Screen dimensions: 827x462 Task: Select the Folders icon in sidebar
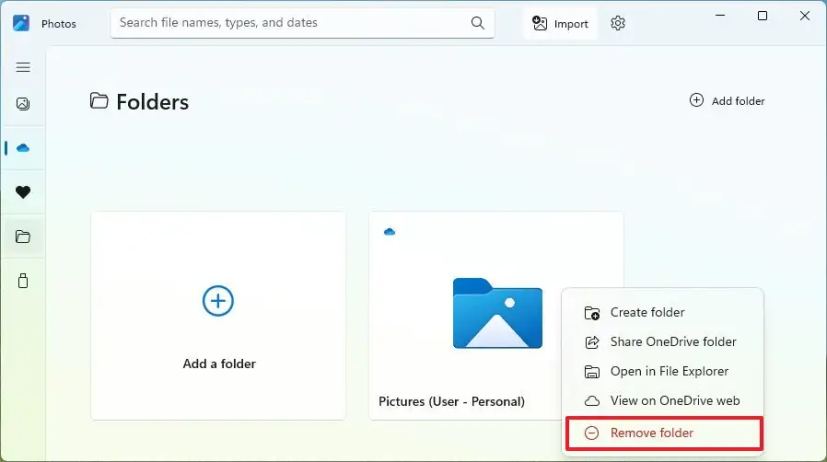click(x=23, y=236)
